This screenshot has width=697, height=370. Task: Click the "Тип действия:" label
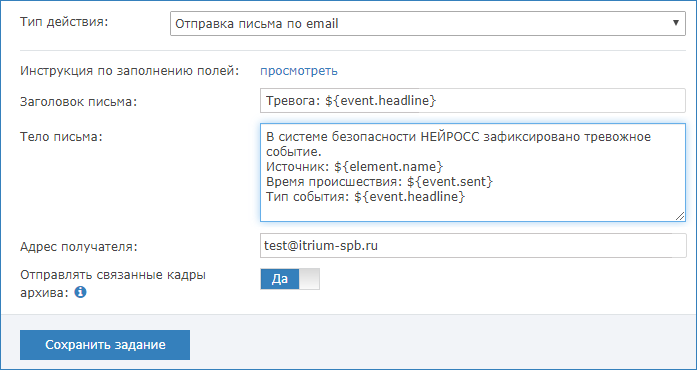click(64, 22)
